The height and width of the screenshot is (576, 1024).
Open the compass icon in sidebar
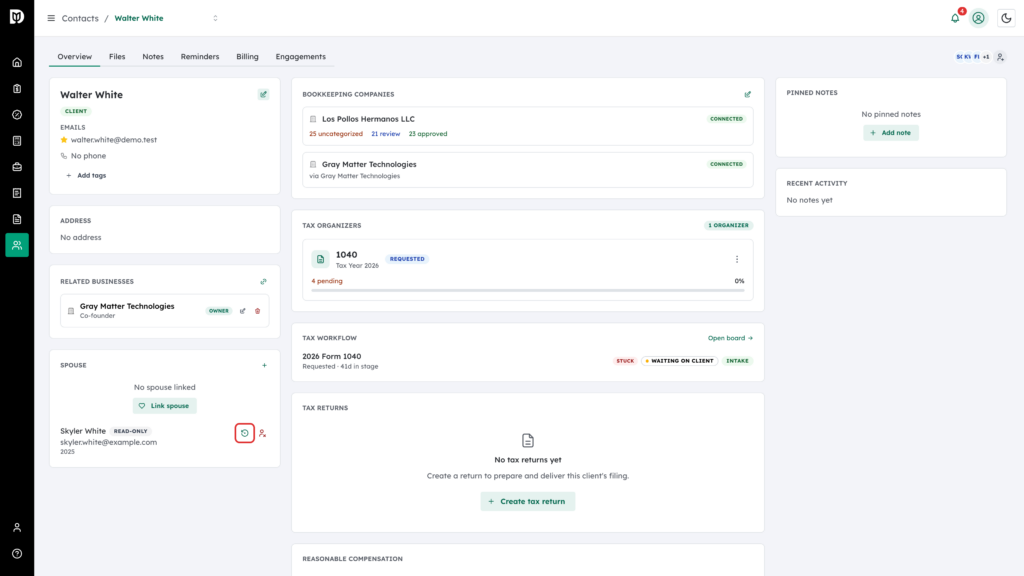pyautogui.click(x=17, y=115)
